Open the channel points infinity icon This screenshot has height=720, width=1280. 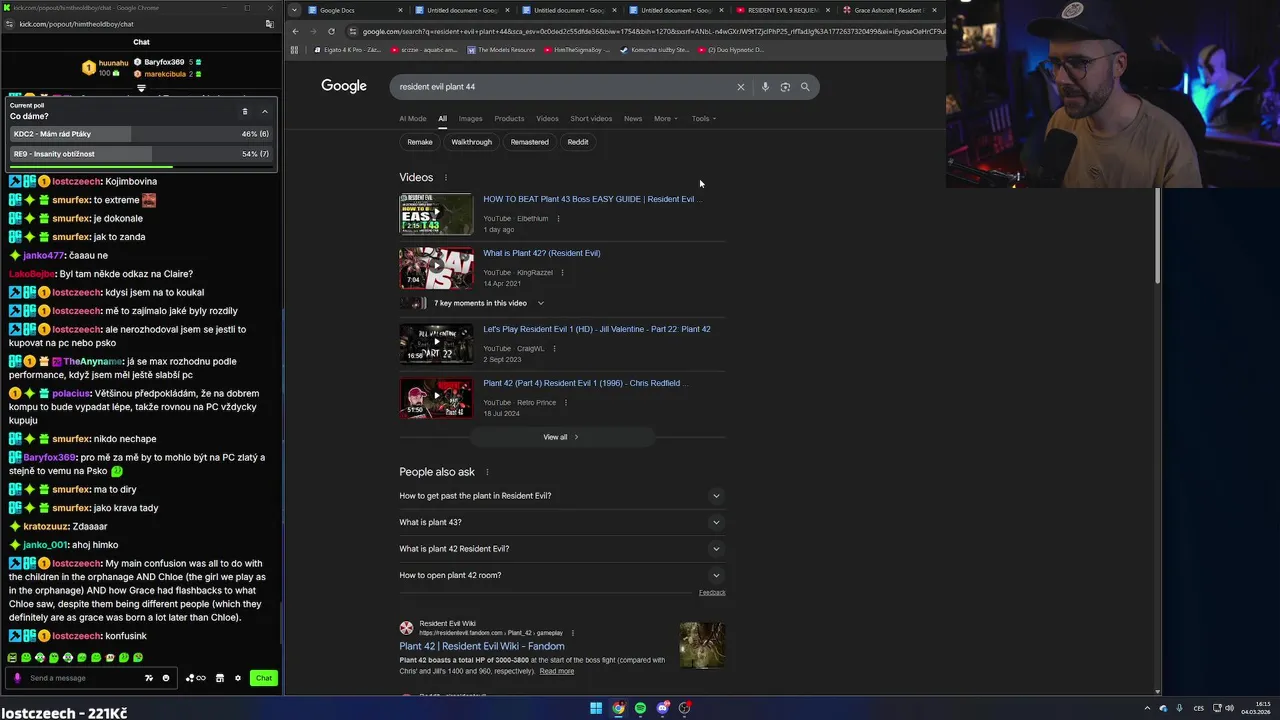click(x=196, y=678)
